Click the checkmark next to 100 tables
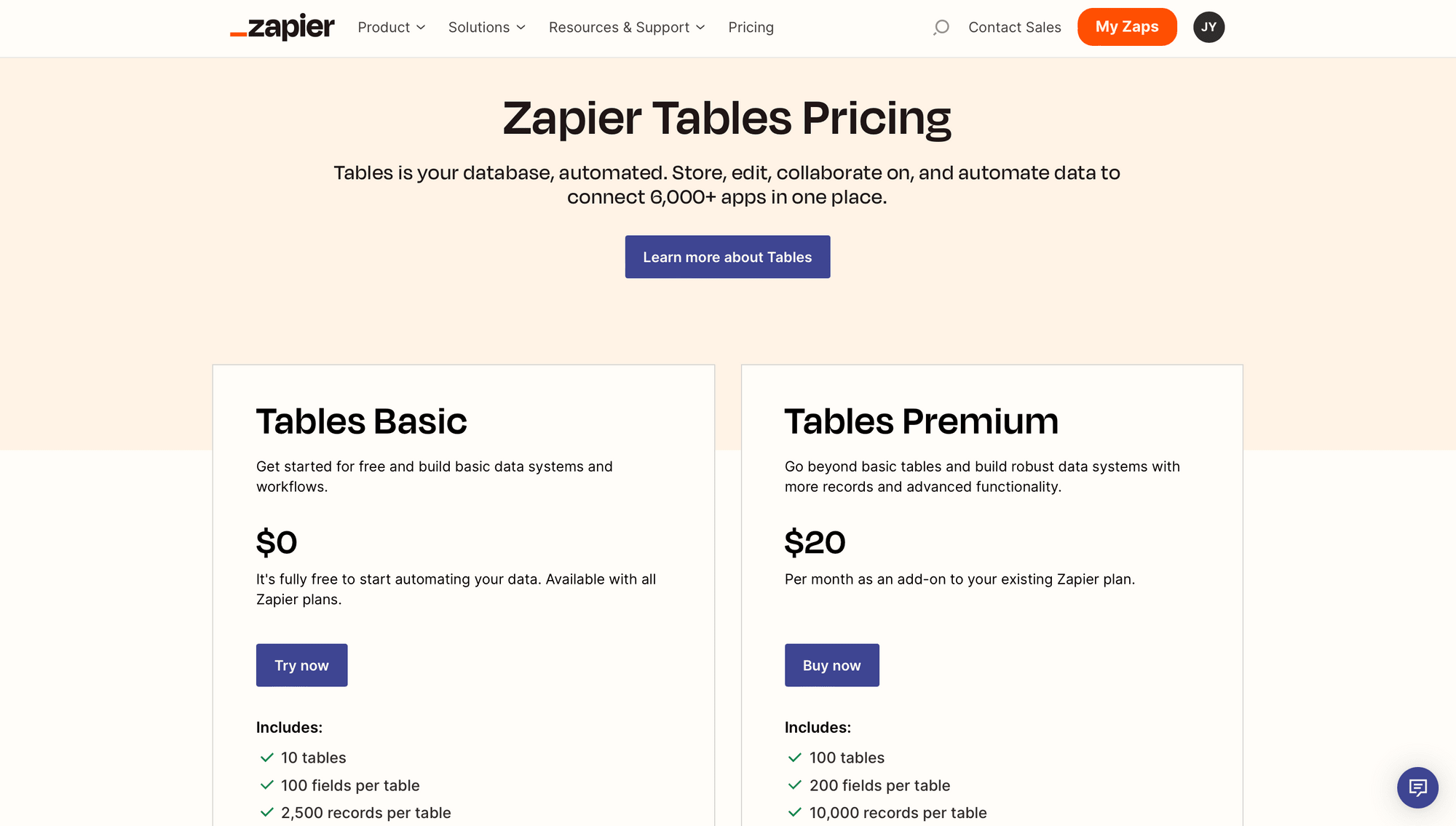This screenshot has height=826, width=1456. [794, 757]
